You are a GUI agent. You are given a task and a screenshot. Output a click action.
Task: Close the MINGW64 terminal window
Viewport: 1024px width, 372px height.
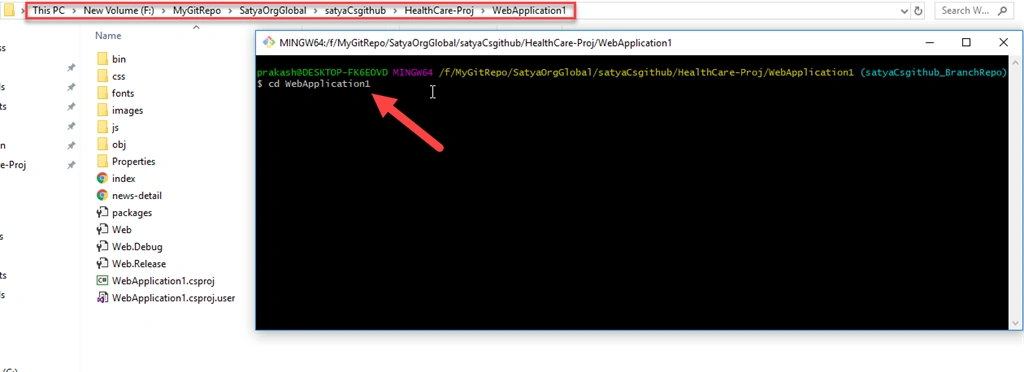[x=1003, y=42]
